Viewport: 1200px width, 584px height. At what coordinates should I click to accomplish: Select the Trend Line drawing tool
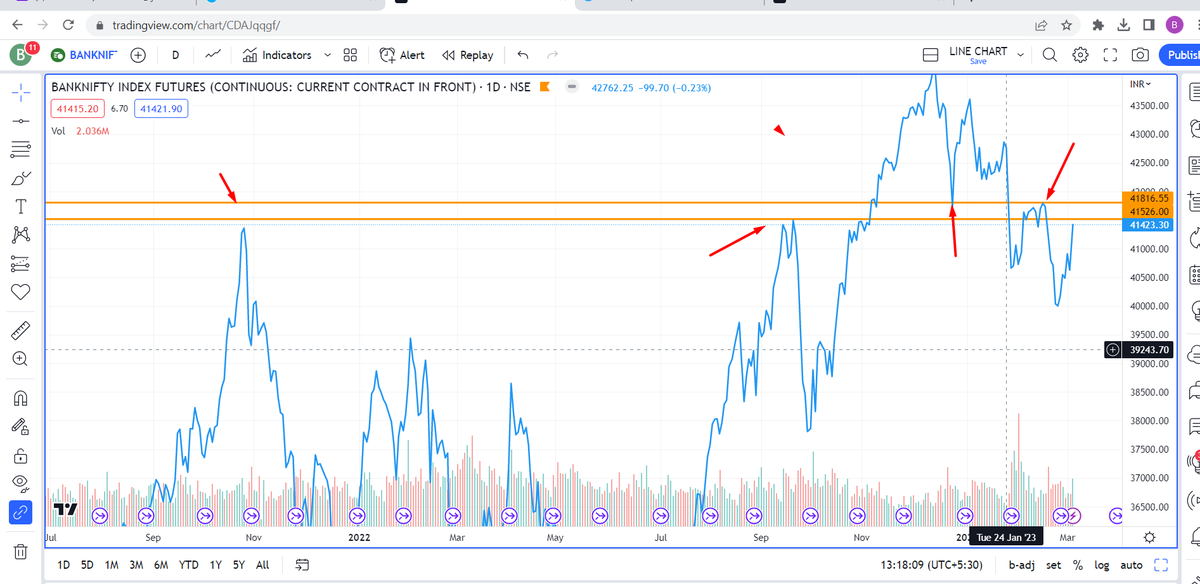22,122
